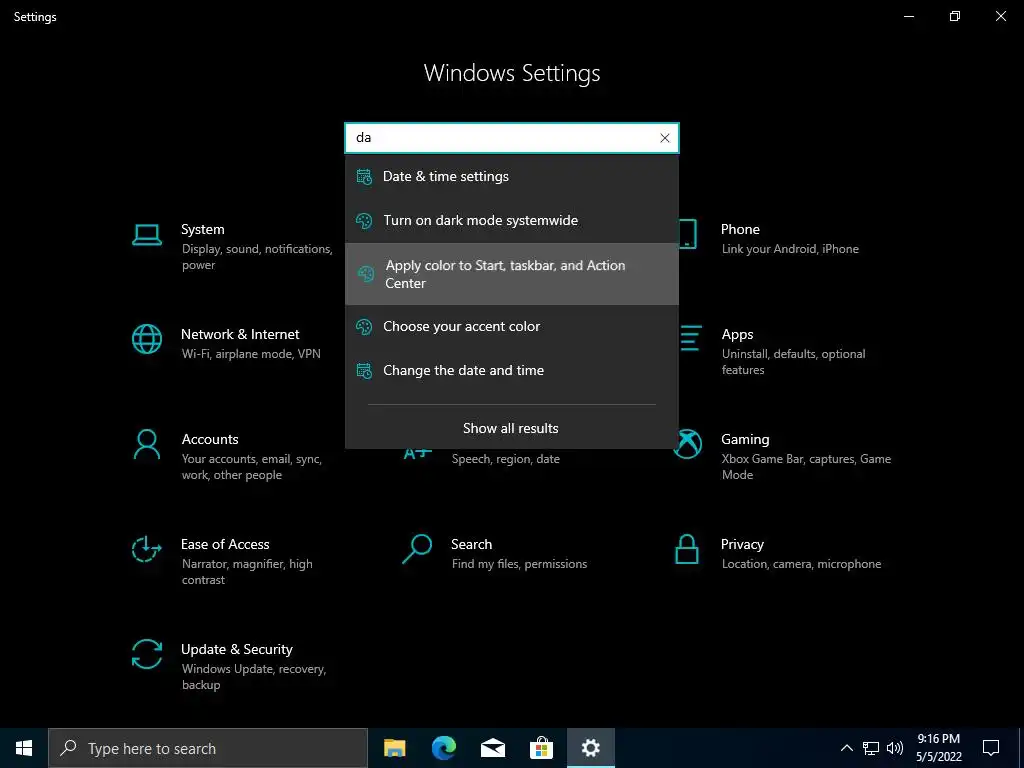Open the Search magnifier category icon
The width and height of the screenshot is (1024, 768).
pos(417,549)
